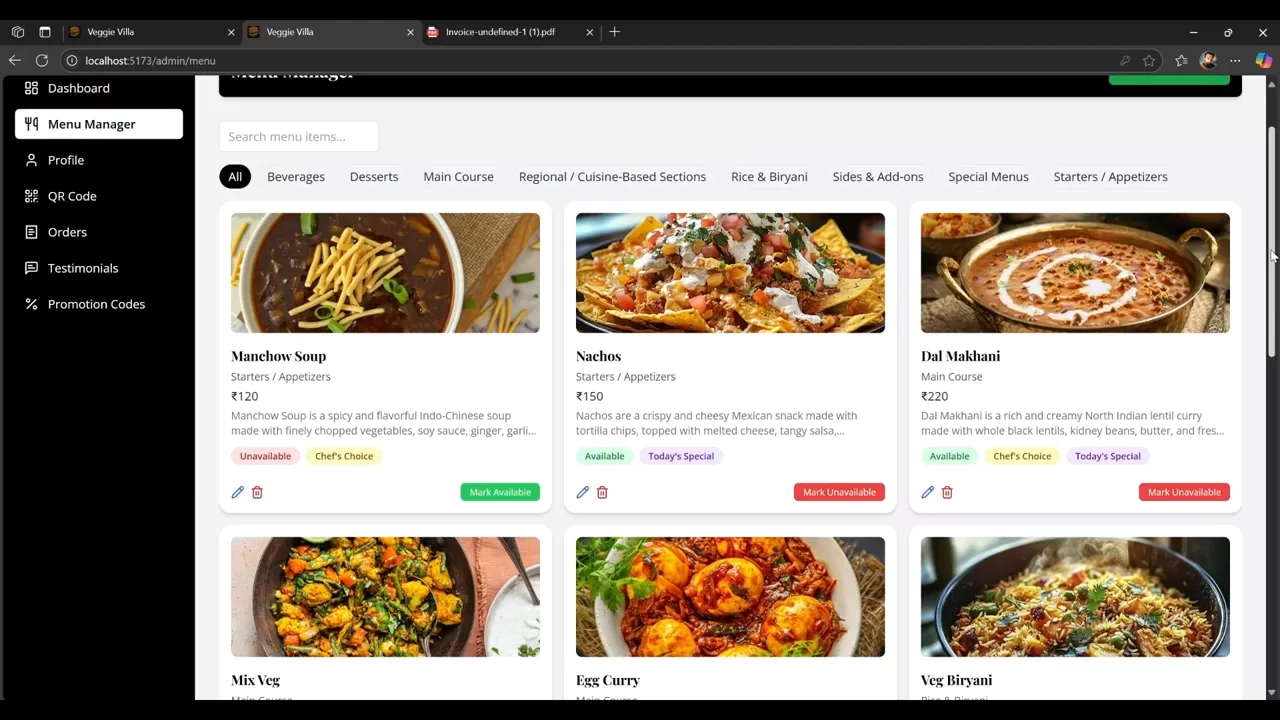Open the browser Settings and more menu
Viewport: 1280px width, 720px height.
[x=1235, y=61]
